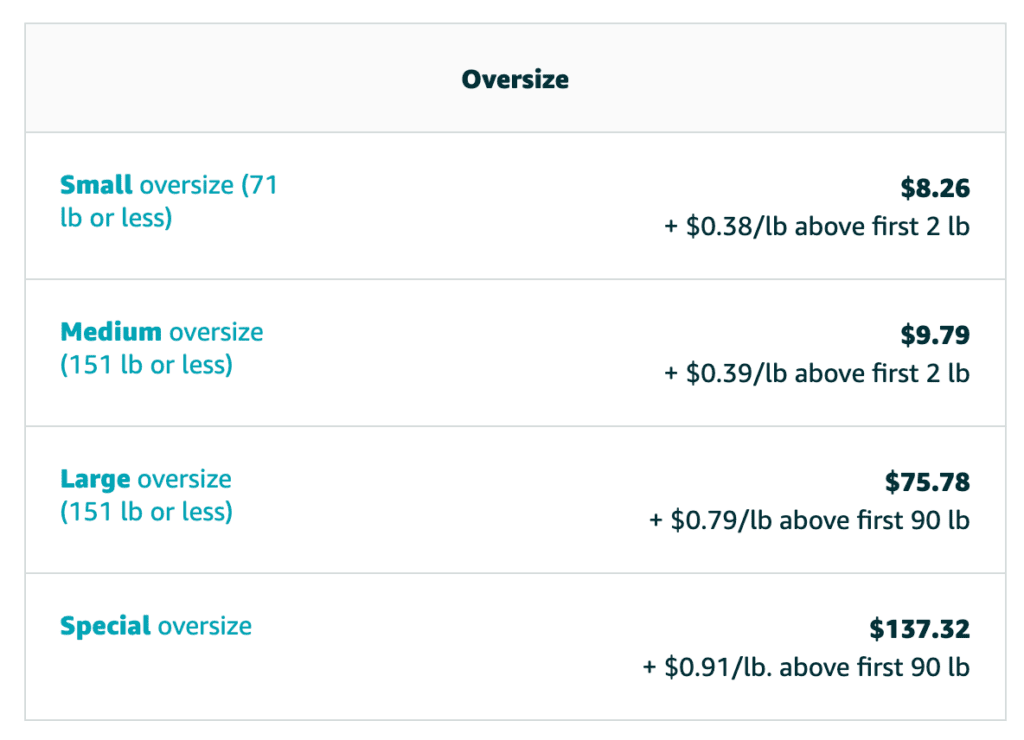Click "(151 lb or less)" under Large oversize
Viewport: 1024px width, 740px height.
(x=146, y=511)
